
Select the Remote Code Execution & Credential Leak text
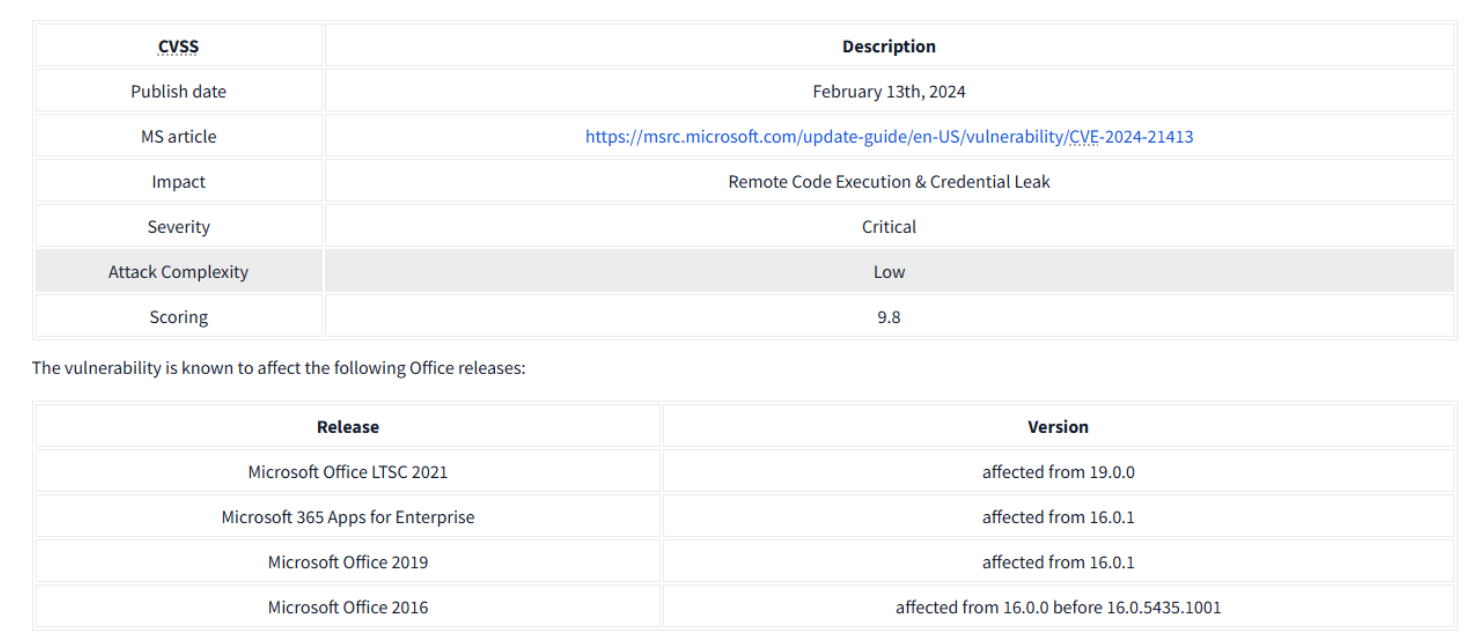click(888, 182)
